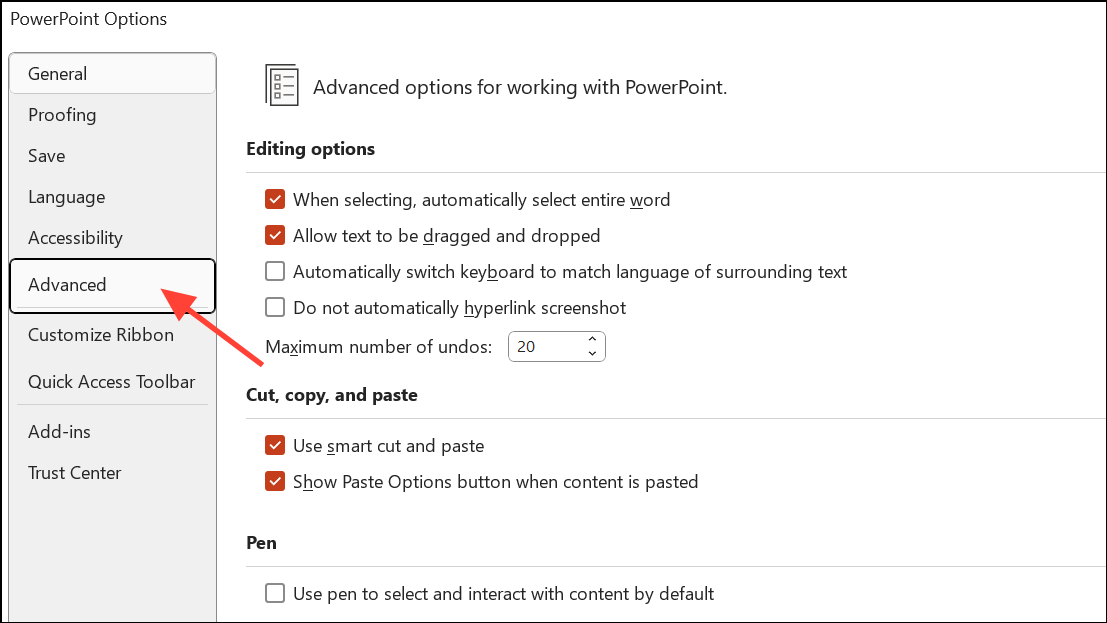The width and height of the screenshot is (1107, 623).
Task: Click the maximum undos number field
Action: pos(543,347)
